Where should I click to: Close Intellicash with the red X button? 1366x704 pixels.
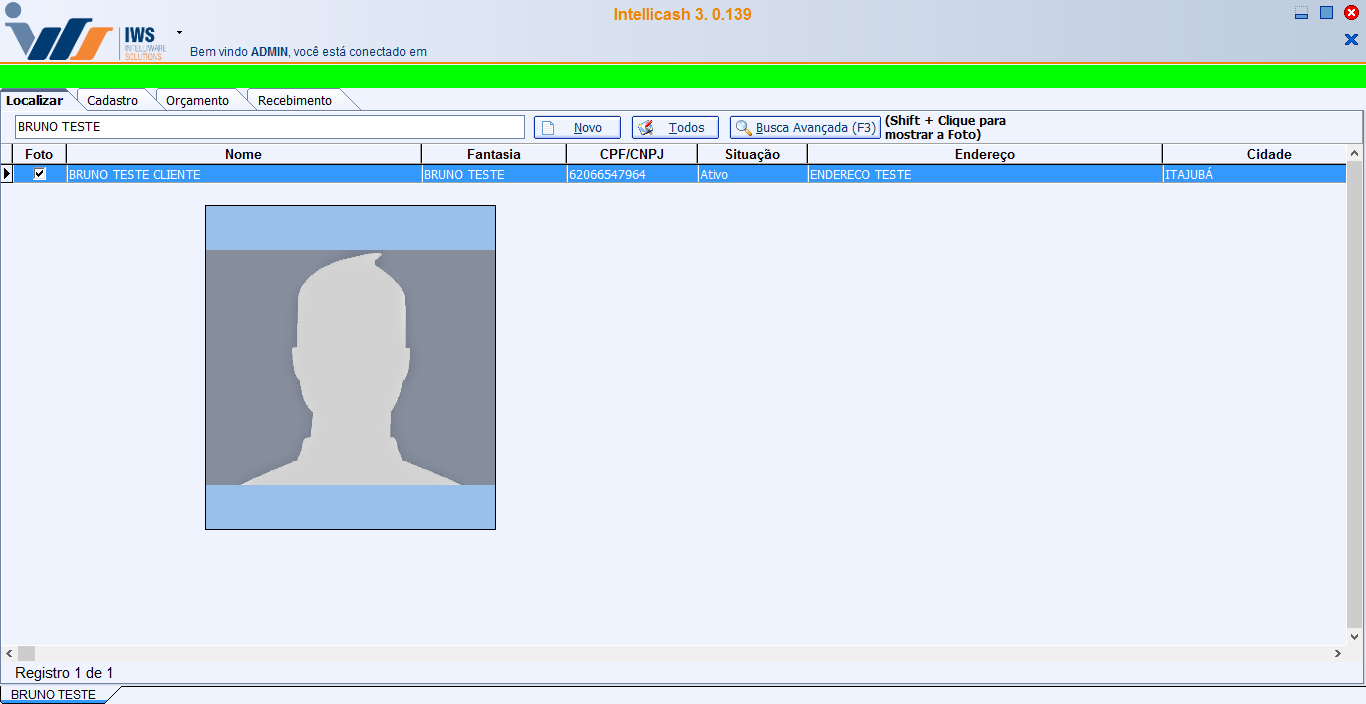(x=1351, y=13)
